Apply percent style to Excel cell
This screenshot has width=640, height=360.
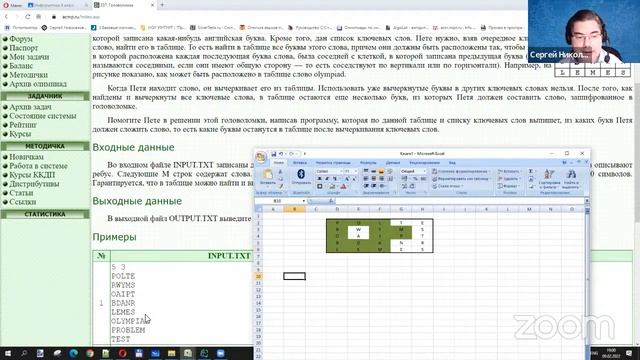(415, 179)
